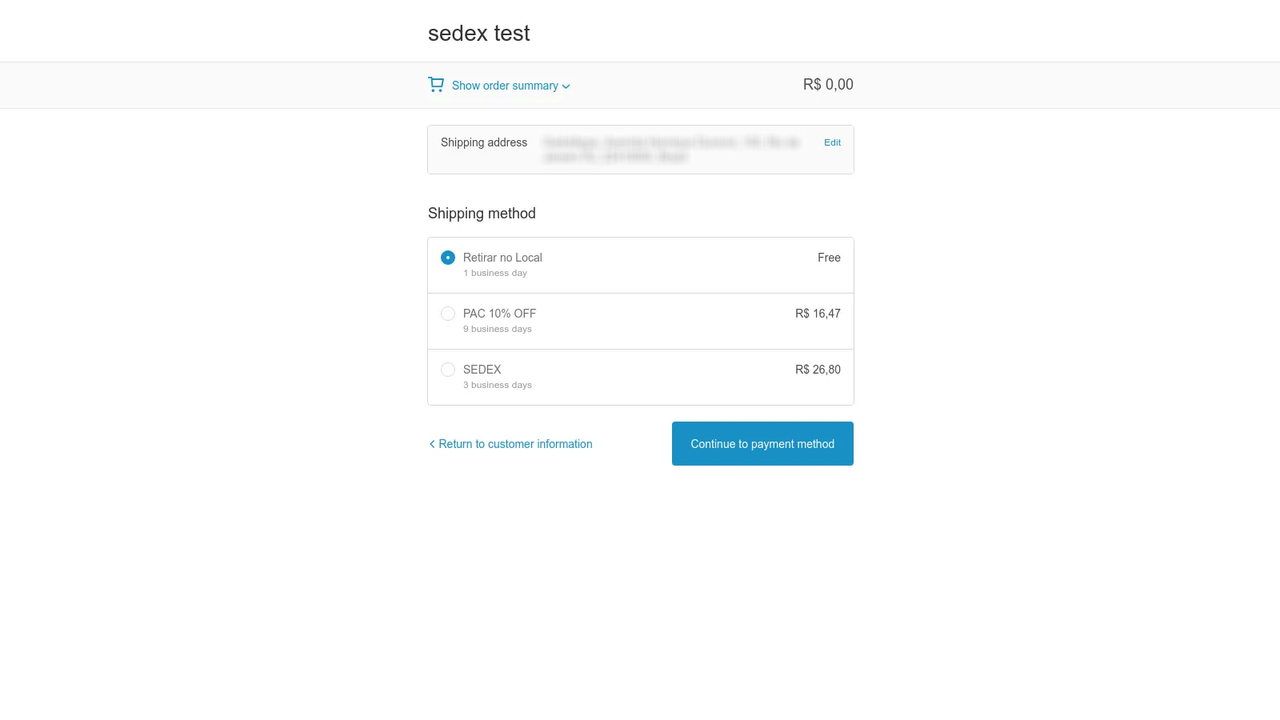Click the Retirar no Local label
1280x720 pixels.
(502, 258)
